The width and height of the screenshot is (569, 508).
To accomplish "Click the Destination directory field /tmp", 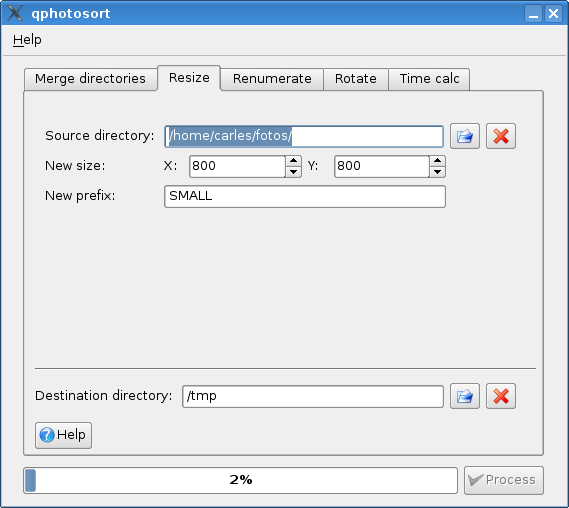I will (x=313, y=396).
